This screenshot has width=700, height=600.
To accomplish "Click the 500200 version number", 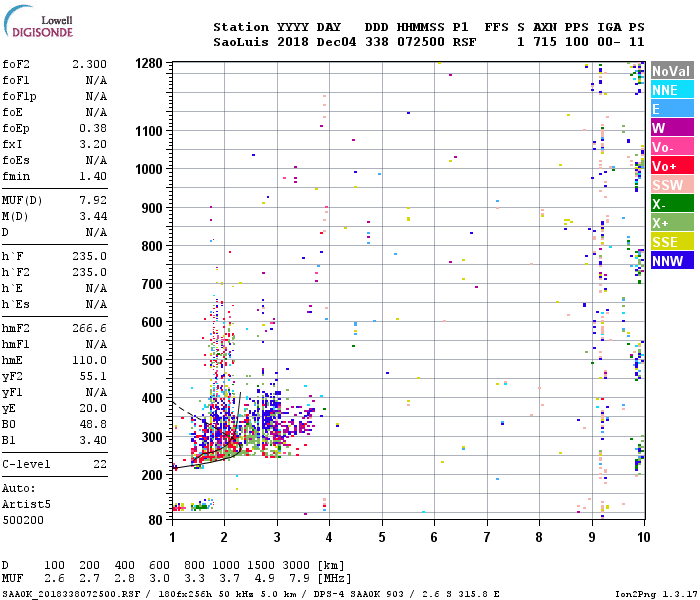I will click(23, 521).
